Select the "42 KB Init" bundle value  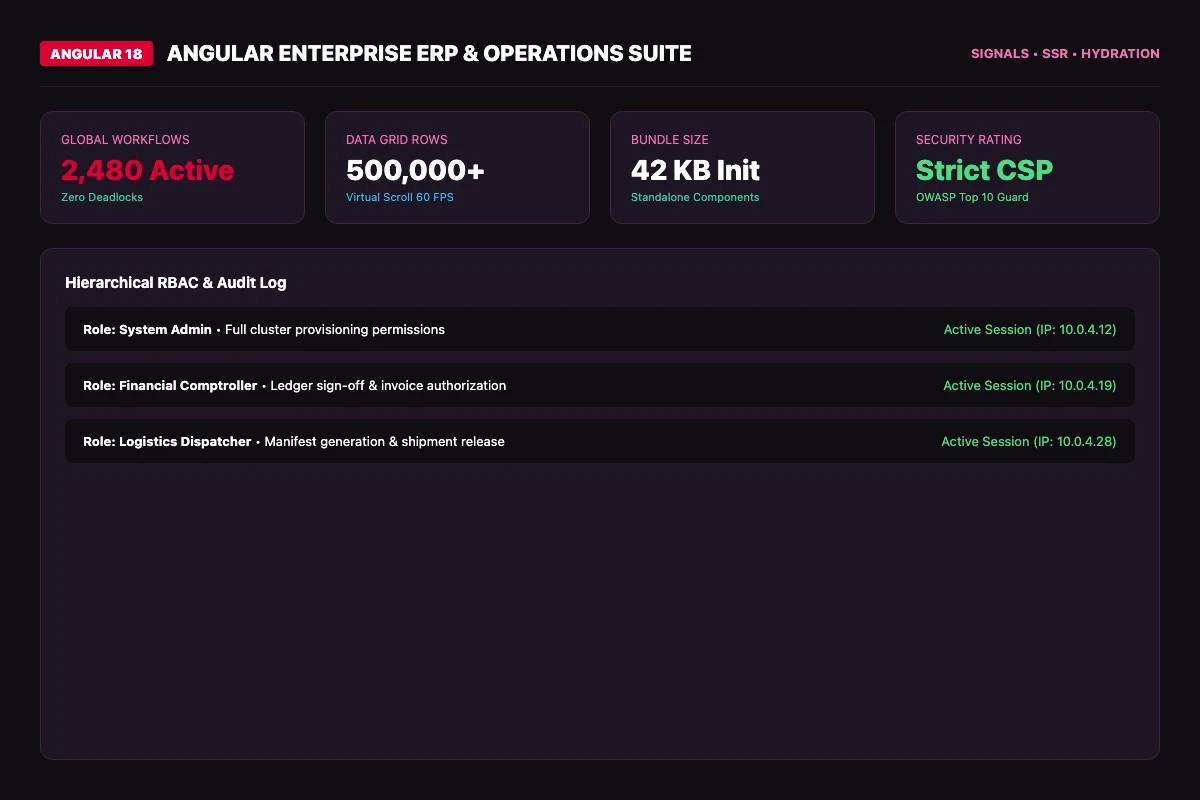click(x=695, y=170)
